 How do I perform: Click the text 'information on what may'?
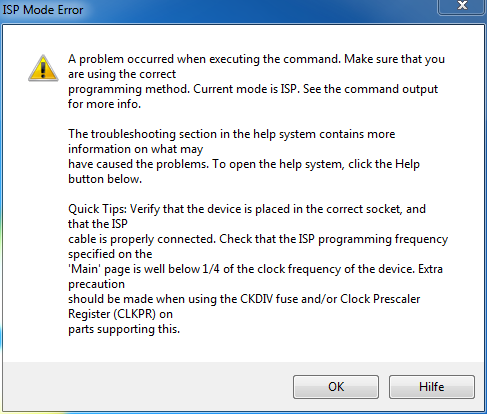(x=136, y=149)
